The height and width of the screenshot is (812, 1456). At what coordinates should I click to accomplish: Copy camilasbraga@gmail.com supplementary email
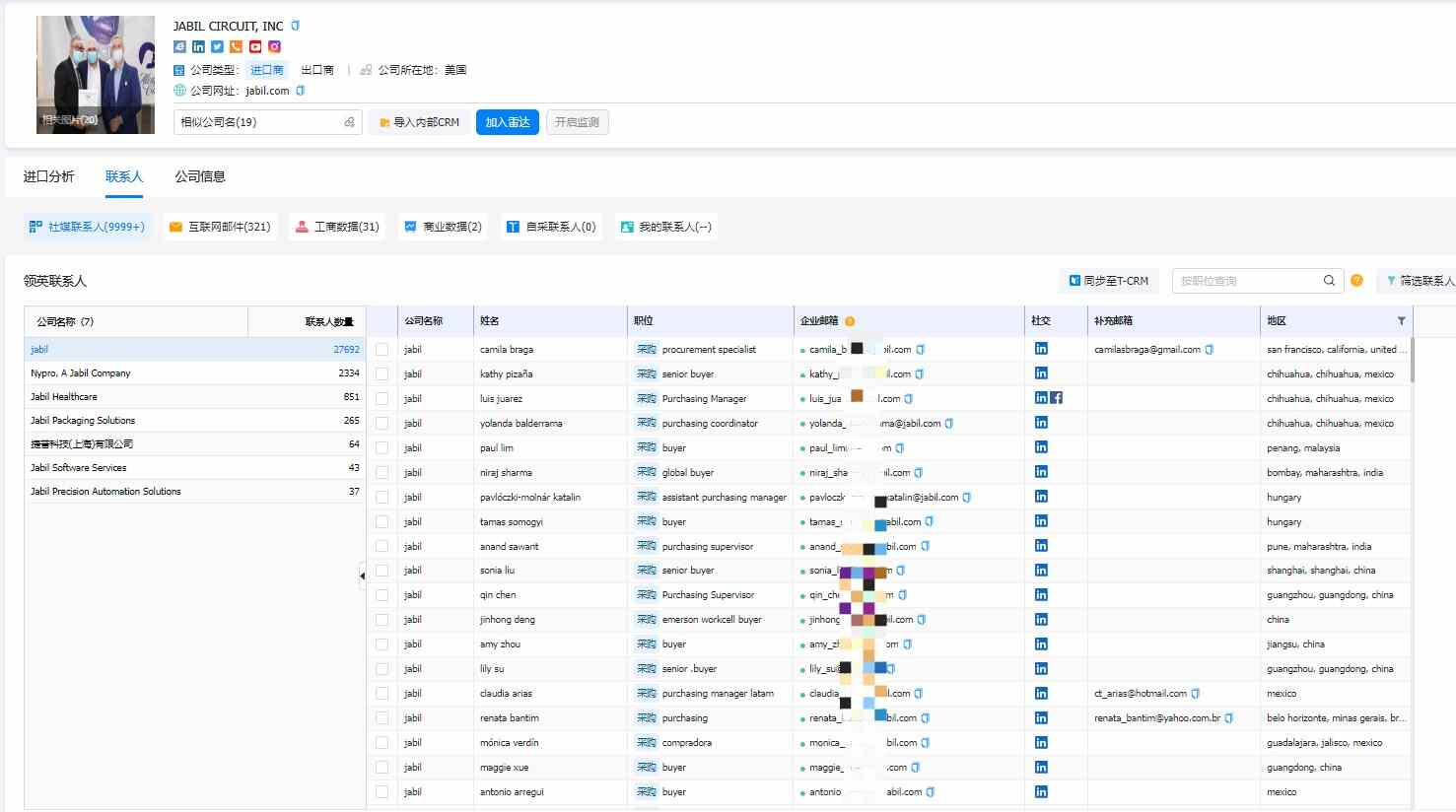[x=1210, y=349]
